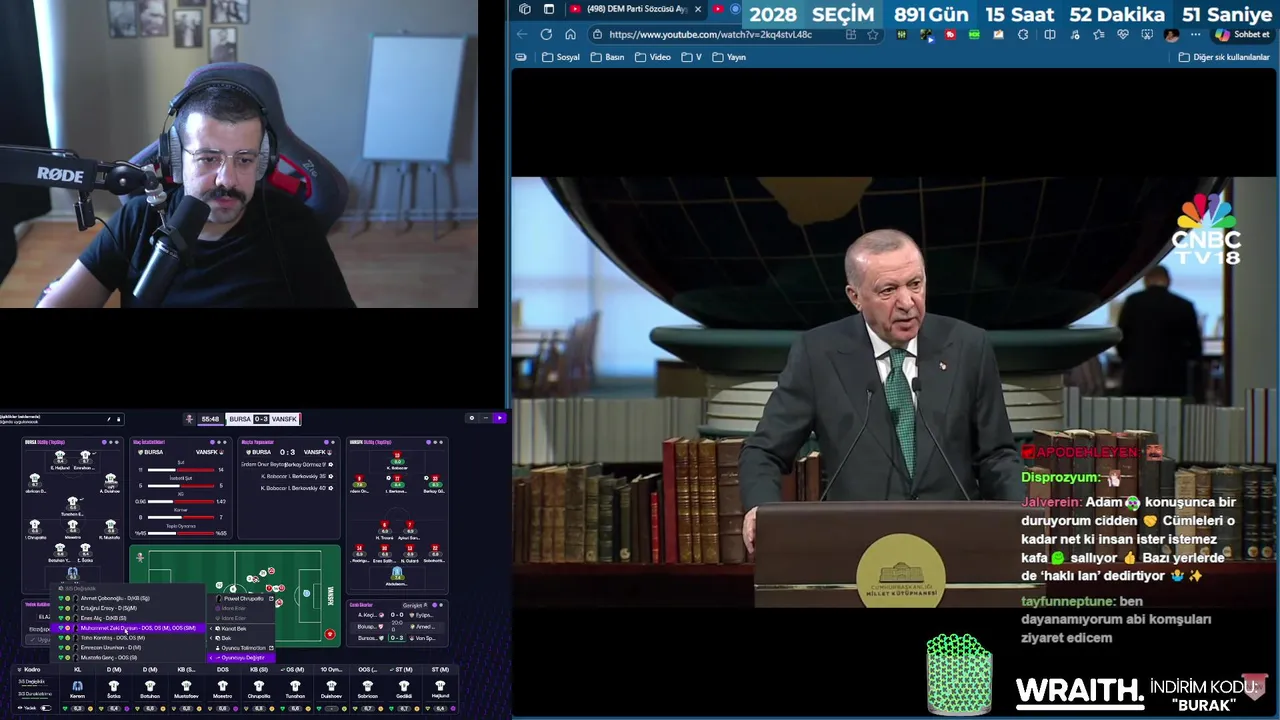
Task: Select Mustafoev shirt in the Kadro bar
Action: point(186,686)
